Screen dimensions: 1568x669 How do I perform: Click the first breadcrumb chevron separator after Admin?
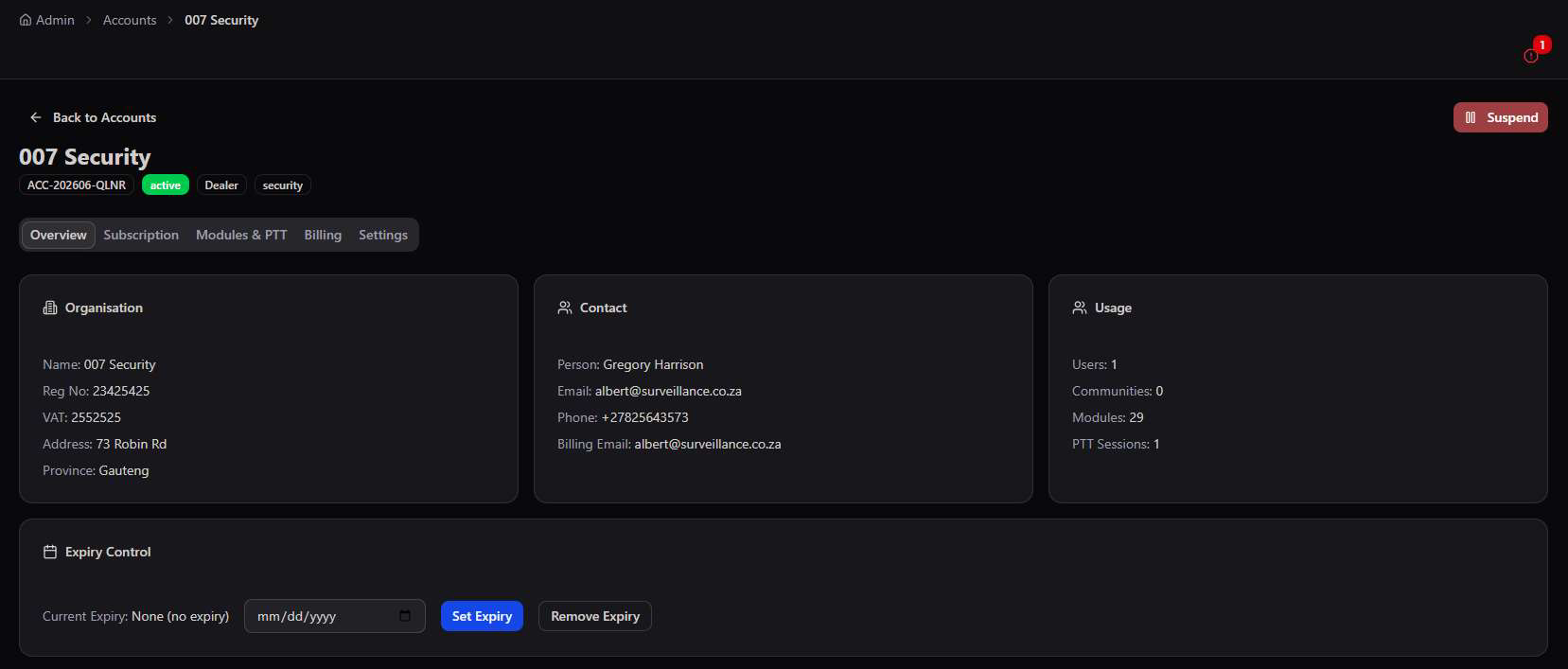coord(89,20)
